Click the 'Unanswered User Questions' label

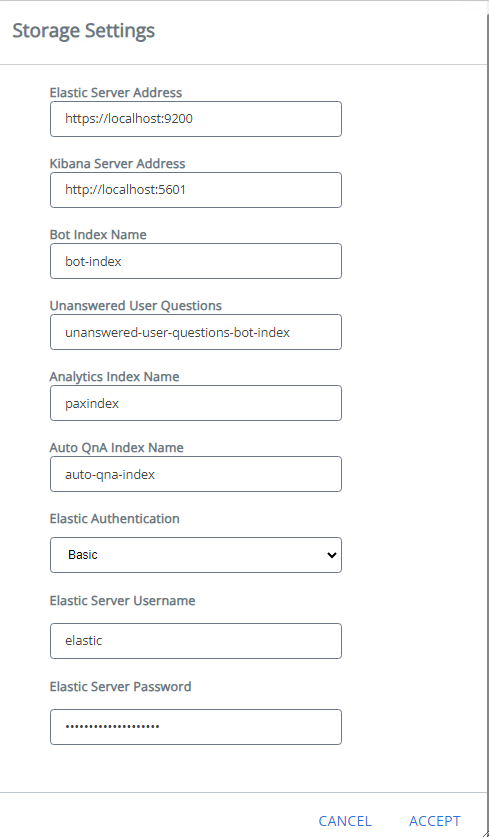tap(136, 305)
